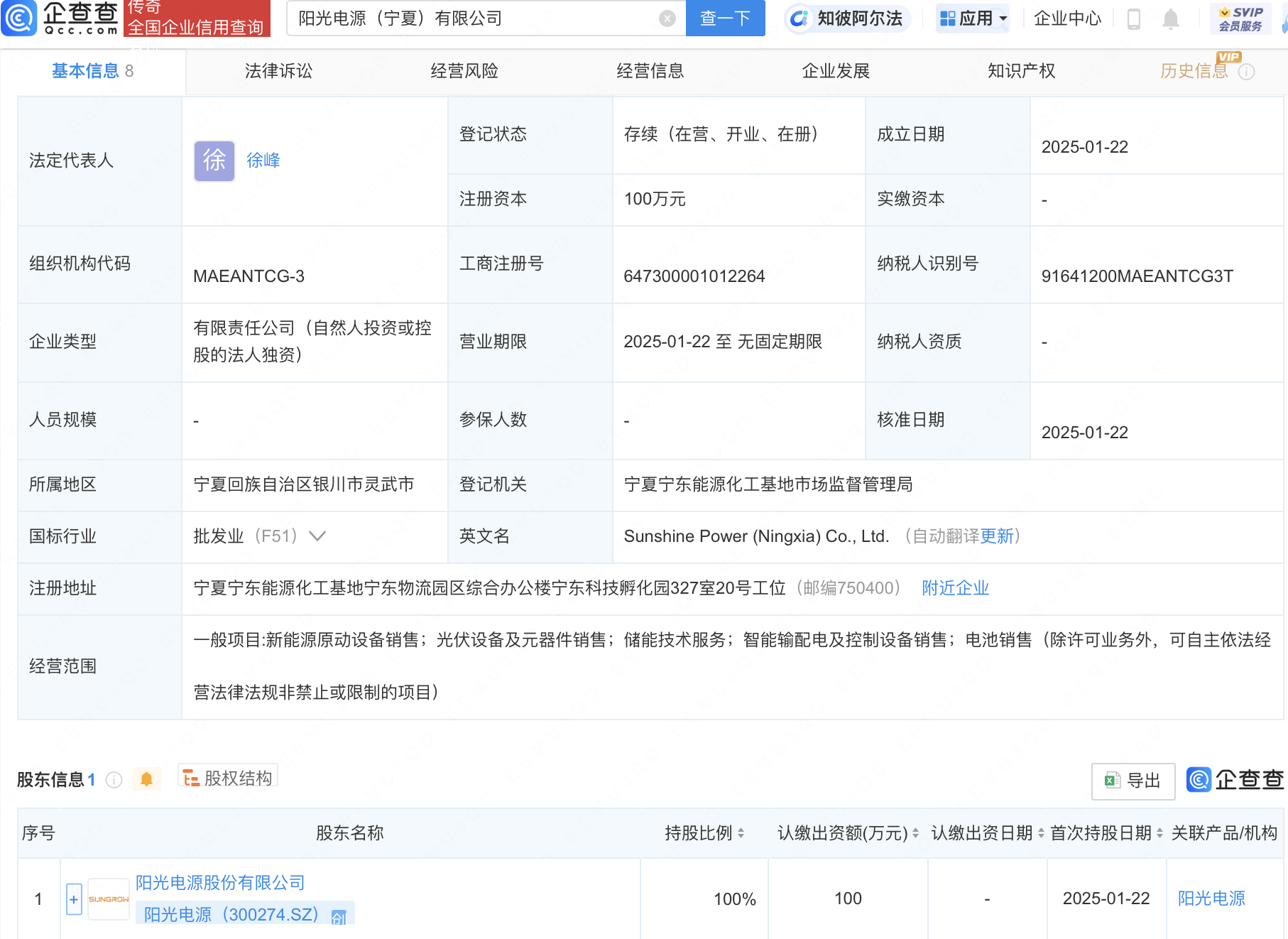
Task: Open 企业中心 link
Action: tap(1067, 18)
